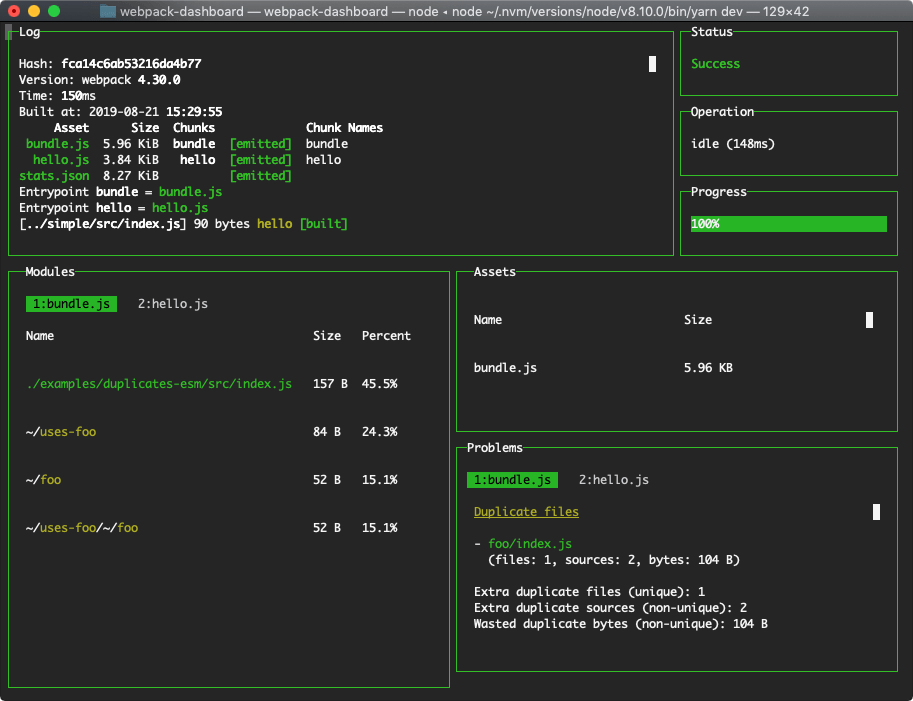Click the Problems panel scrollbar indicator
913x701 pixels.
pos(877,511)
